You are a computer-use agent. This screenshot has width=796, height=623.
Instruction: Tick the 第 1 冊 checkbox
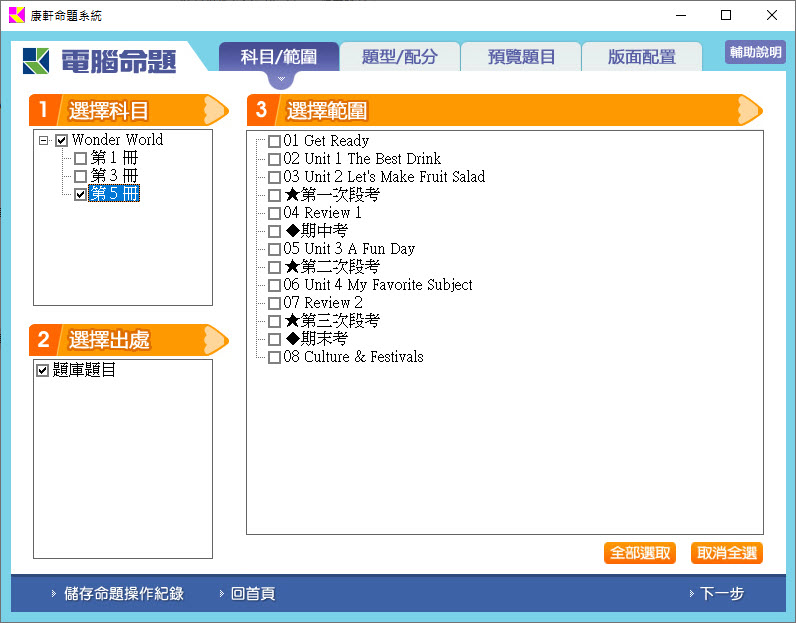80,158
